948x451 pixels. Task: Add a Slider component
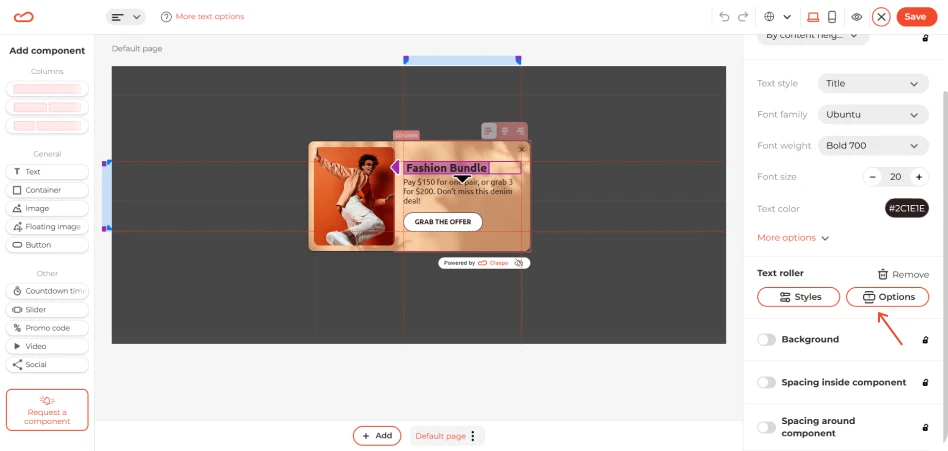coord(47,310)
